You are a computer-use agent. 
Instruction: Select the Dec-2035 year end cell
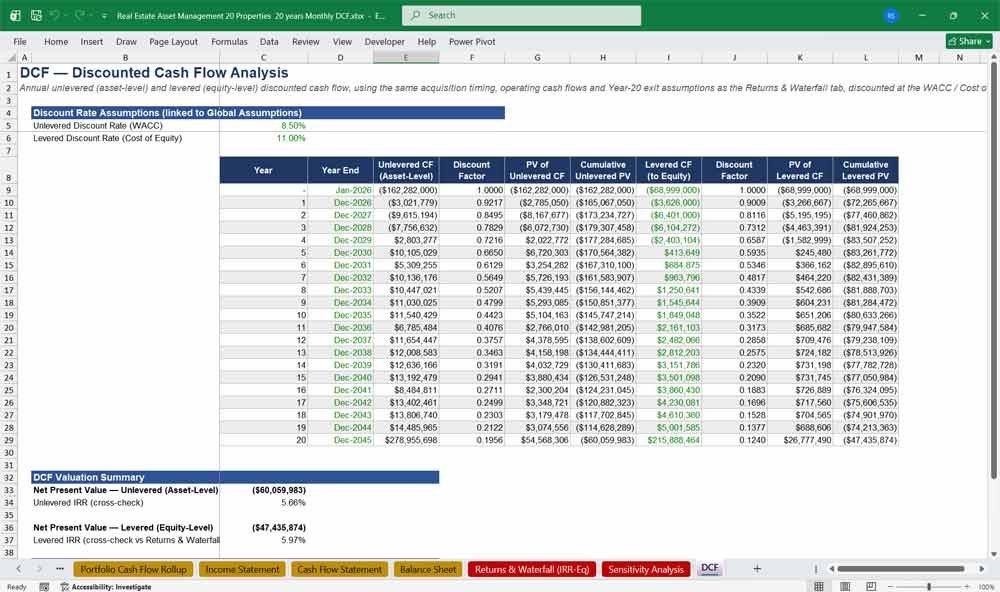point(341,315)
